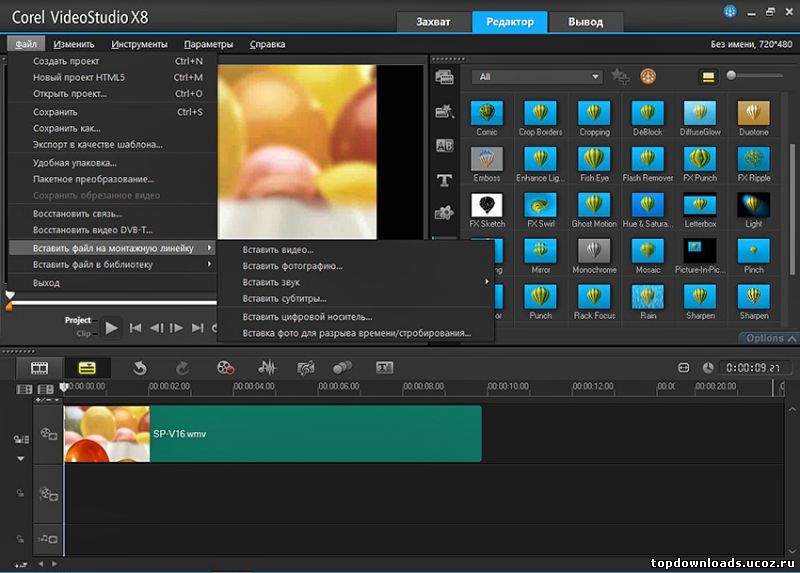Viewport: 800px width, 573px height.
Task: Switch to the Редактор tab
Action: pos(509,22)
